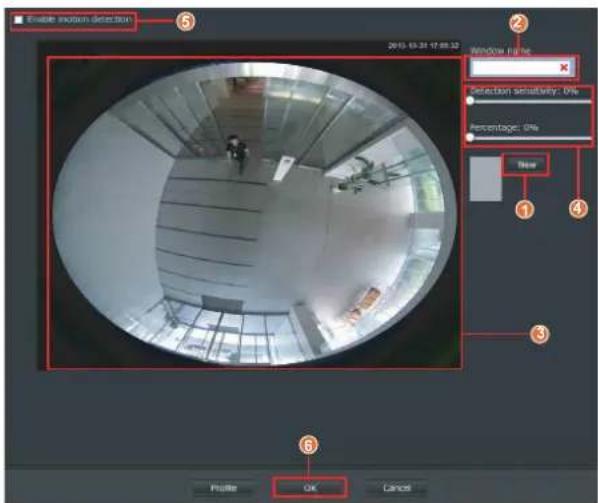The image size is (598, 503).
Task: Select the timestamp overlay above the video
Action: point(423,46)
